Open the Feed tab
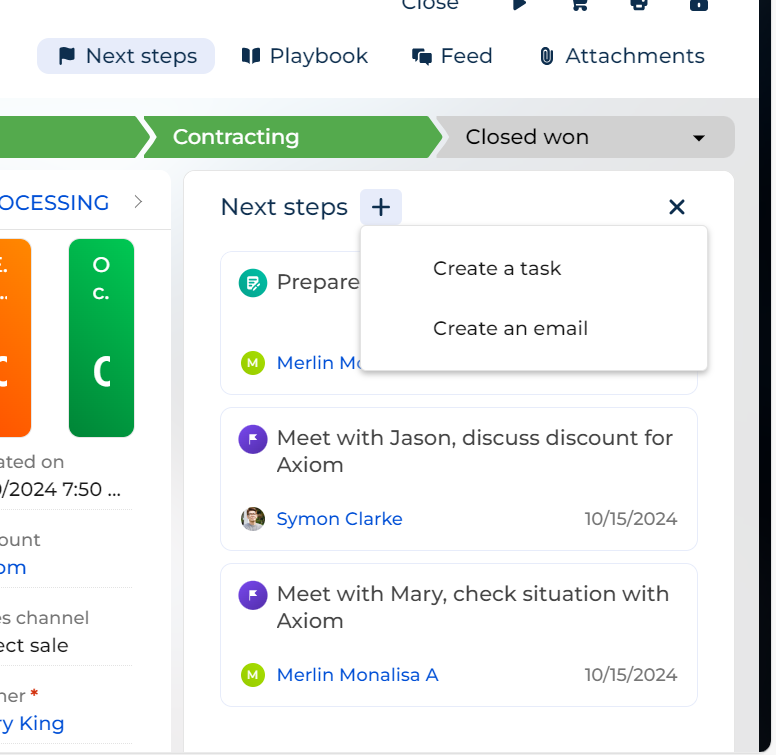 click(452, 56)
